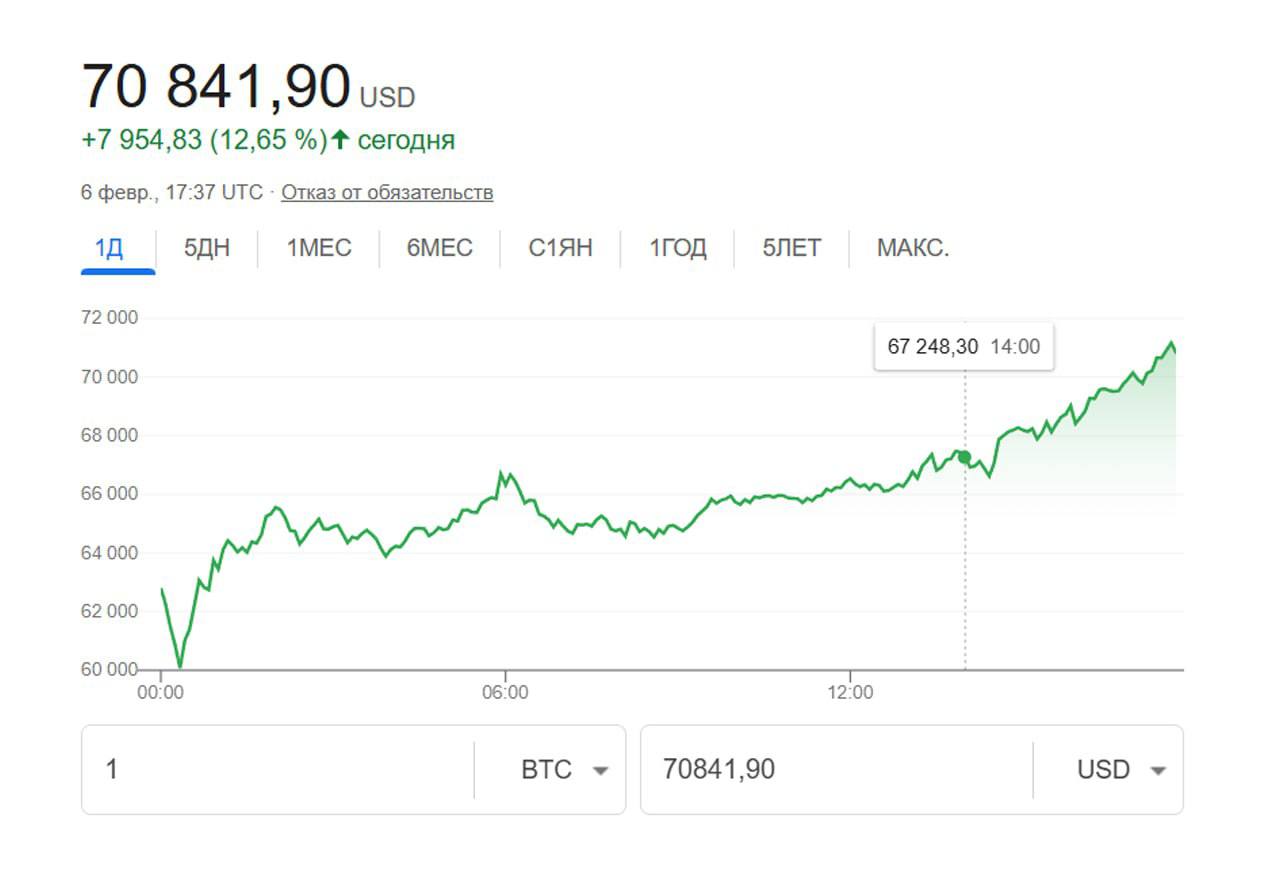1280x880 pixels.
Task: Click the green dot marker on chart
Action: tap(965, 457)
